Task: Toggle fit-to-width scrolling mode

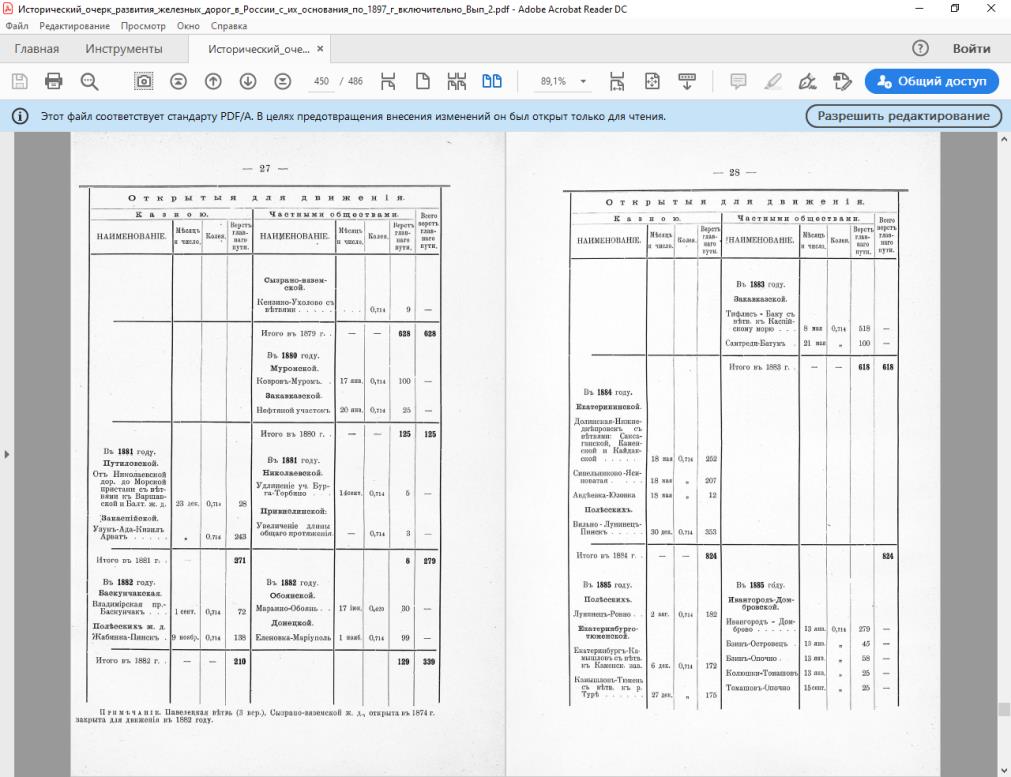Action: (x=388, y=82)
